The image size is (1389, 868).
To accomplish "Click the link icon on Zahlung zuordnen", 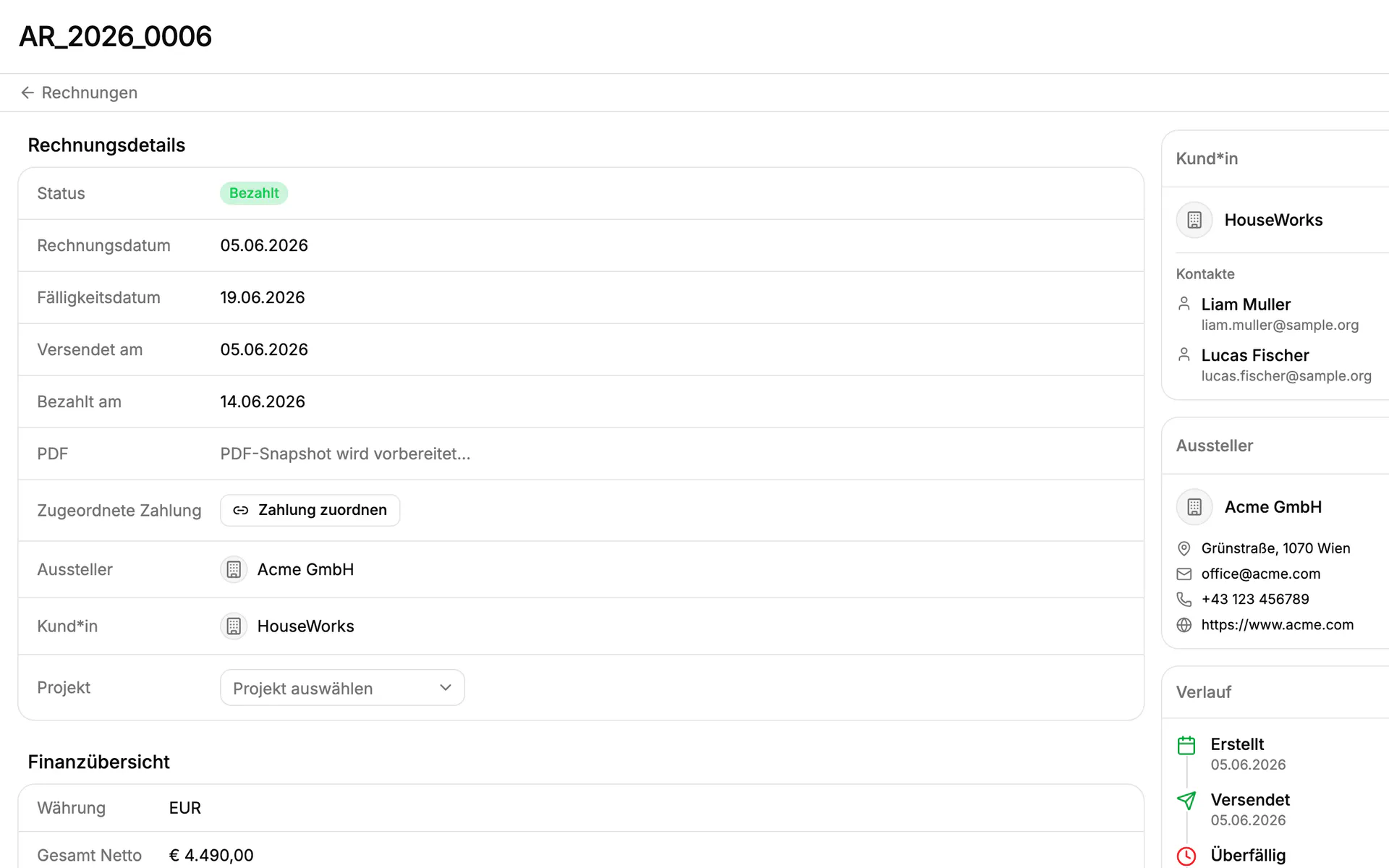I will (x=241, y=510).
